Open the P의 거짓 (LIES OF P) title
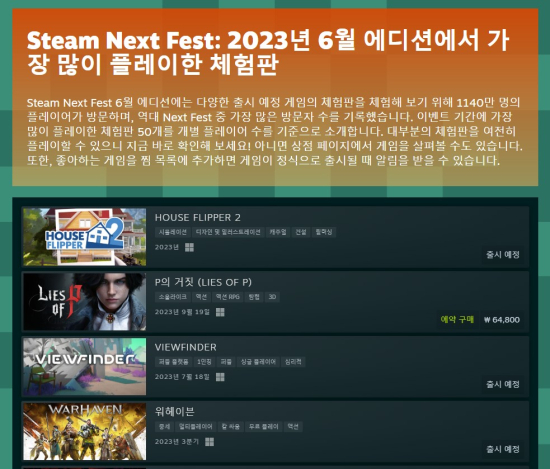This screenshot has height=469, width=550. click(x=203, y=282)
